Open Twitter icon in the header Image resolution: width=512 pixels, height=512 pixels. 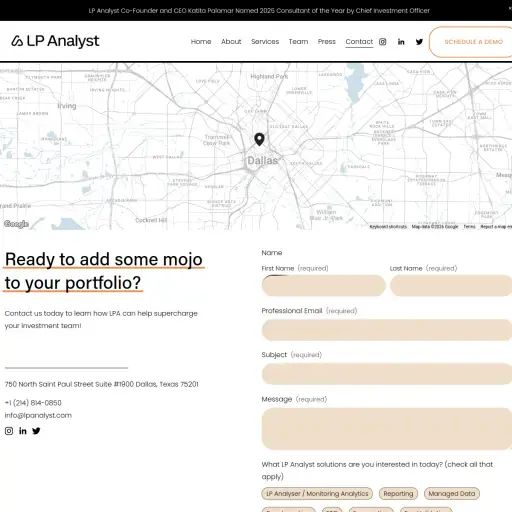[x=419, y=42]
